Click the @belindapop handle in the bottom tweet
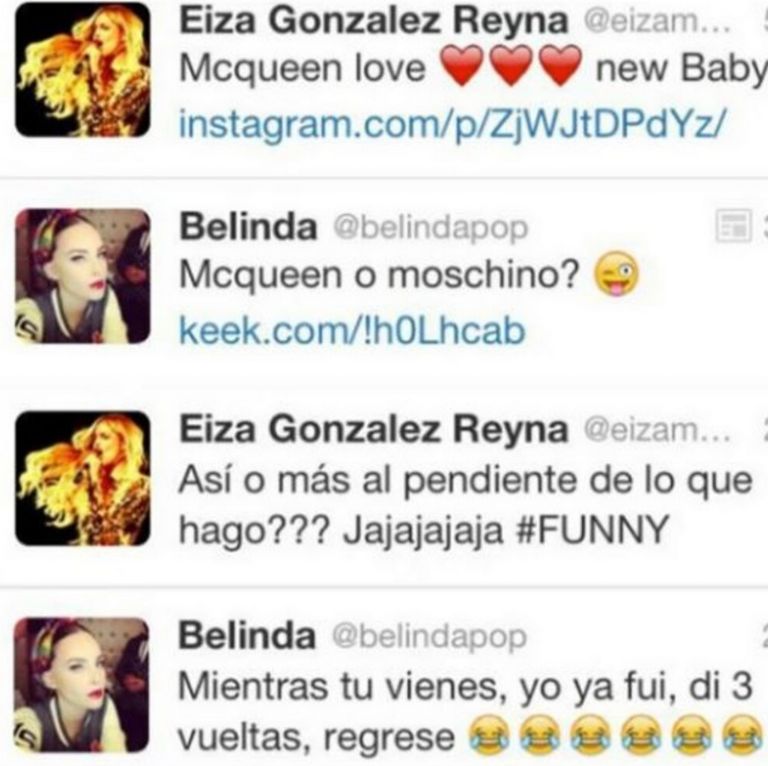 [x=430, y=637]
